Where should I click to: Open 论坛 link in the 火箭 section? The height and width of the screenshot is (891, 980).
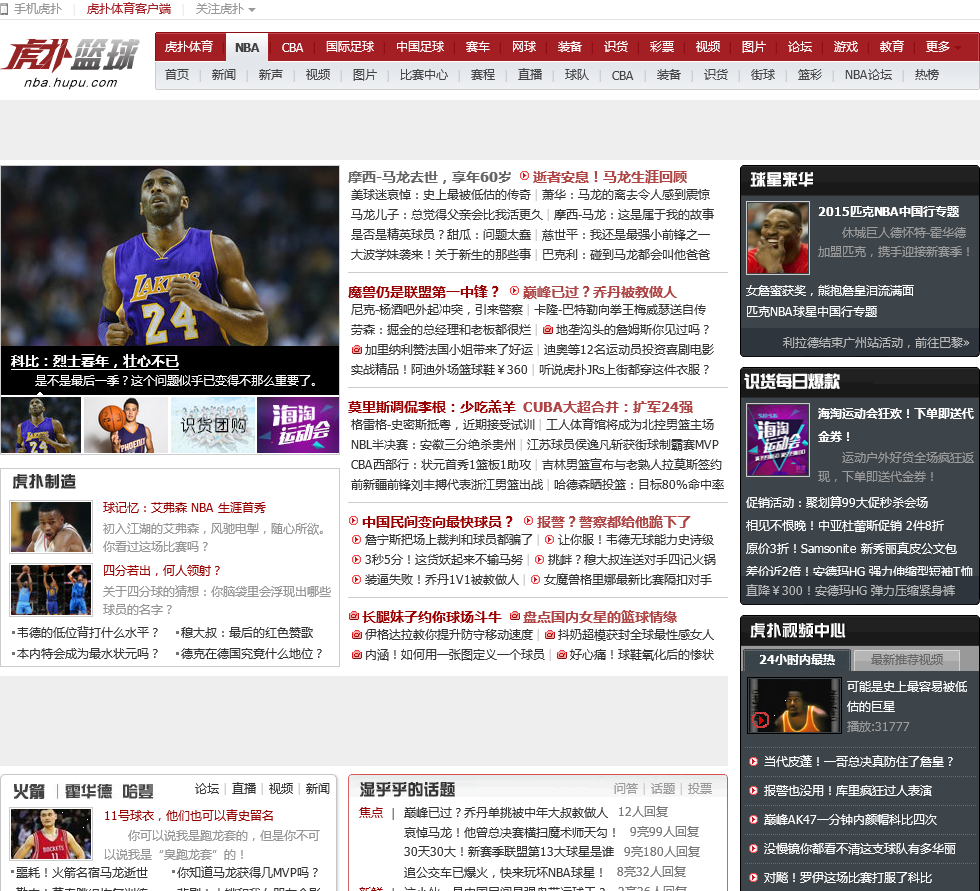(207, 789)
